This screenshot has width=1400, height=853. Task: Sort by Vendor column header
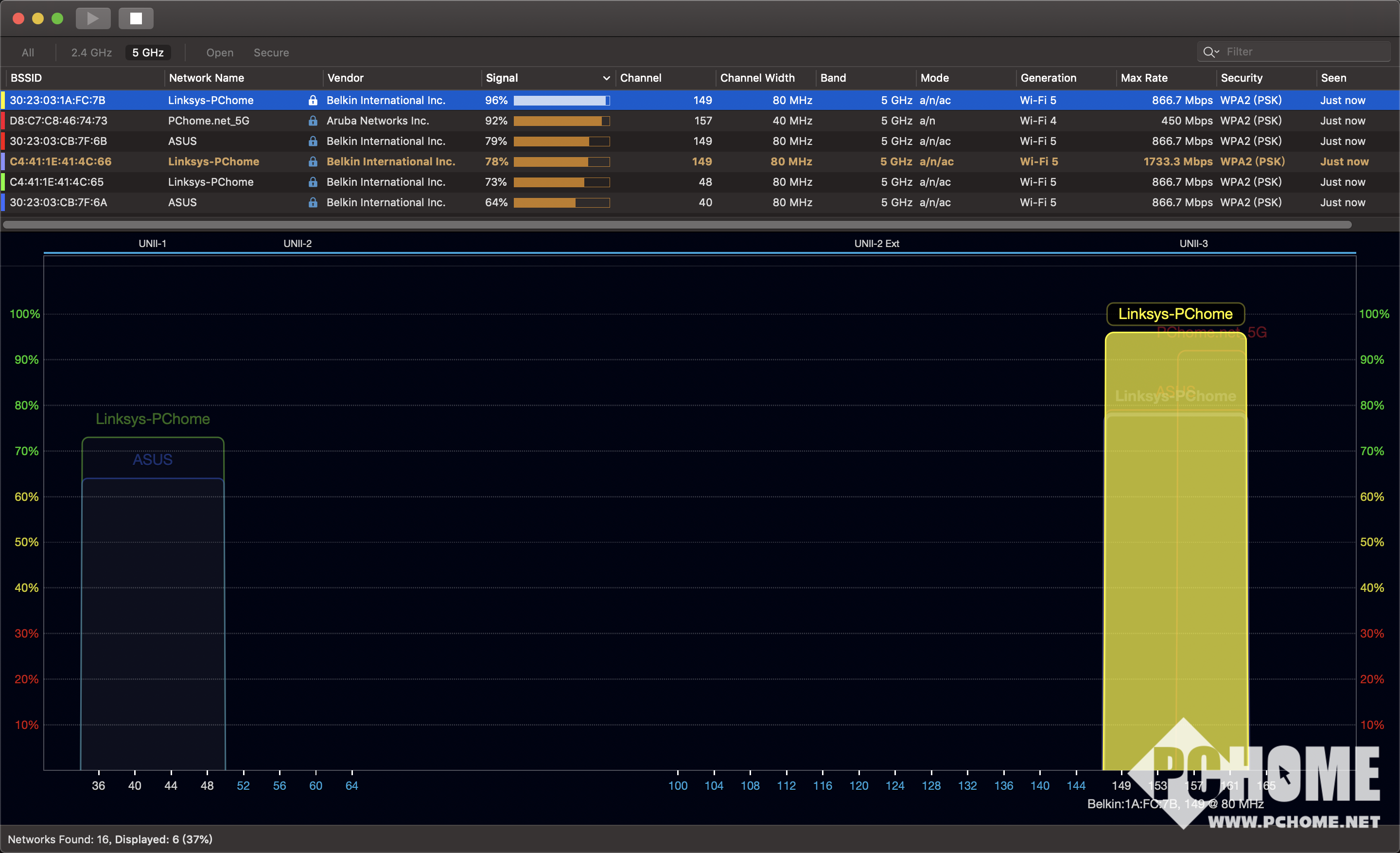click(346, 78)
